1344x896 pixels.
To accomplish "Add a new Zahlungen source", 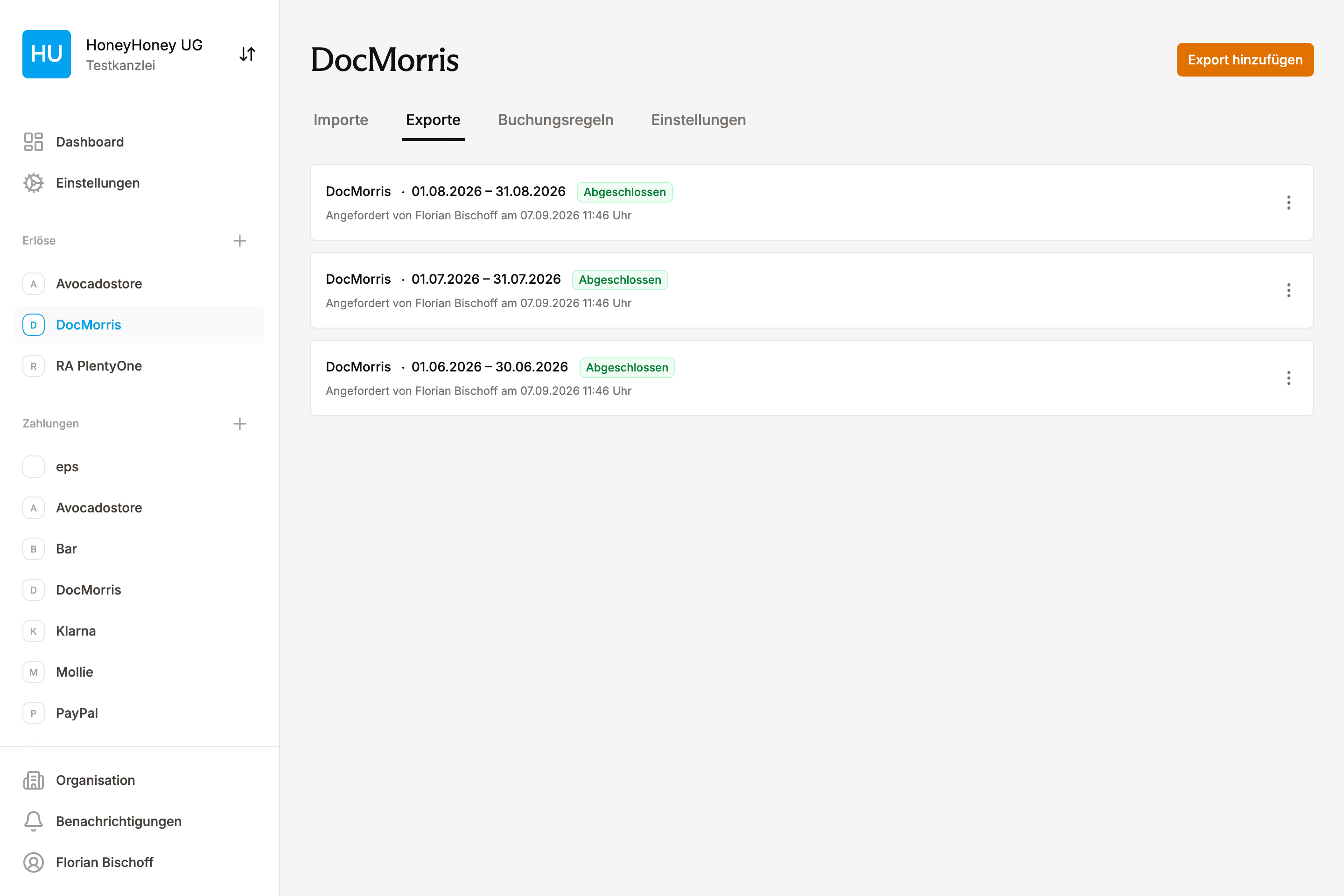I will tap(239, 423).
